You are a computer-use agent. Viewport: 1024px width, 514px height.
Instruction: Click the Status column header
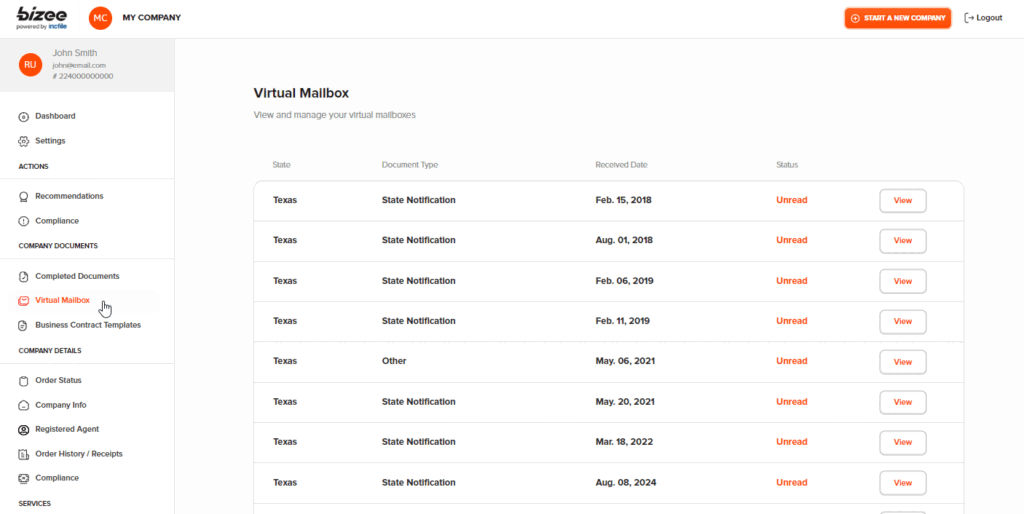click(787, 165)
